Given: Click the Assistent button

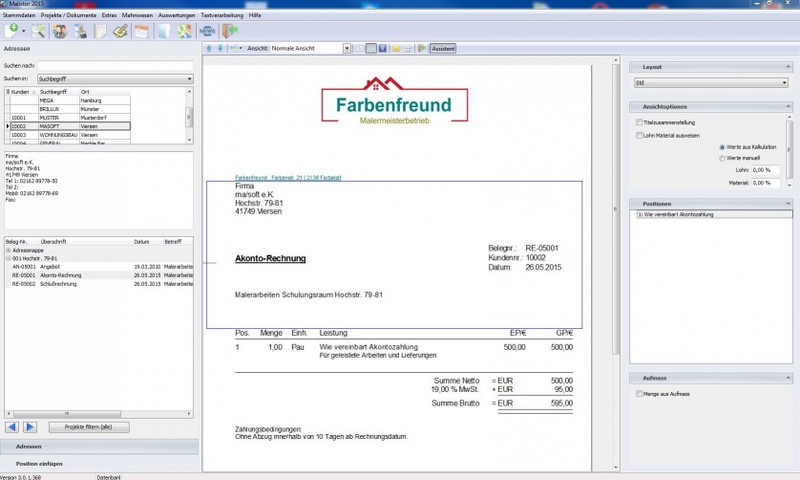Looking at the screenshot, I should pyautogui.click(x=443, y=48).
